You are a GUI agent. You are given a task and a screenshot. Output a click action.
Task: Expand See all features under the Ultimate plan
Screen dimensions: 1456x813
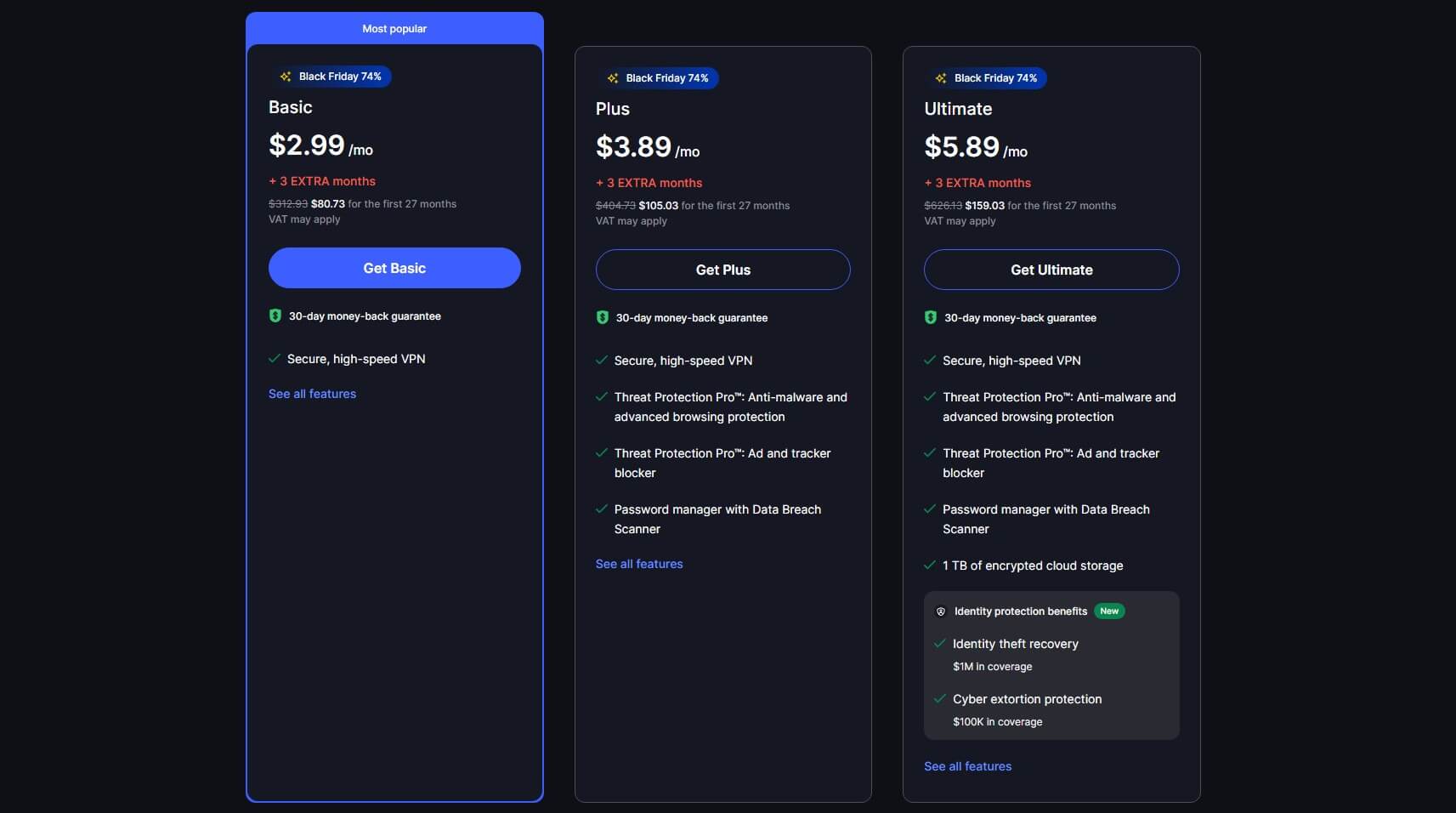pos(967,765)
